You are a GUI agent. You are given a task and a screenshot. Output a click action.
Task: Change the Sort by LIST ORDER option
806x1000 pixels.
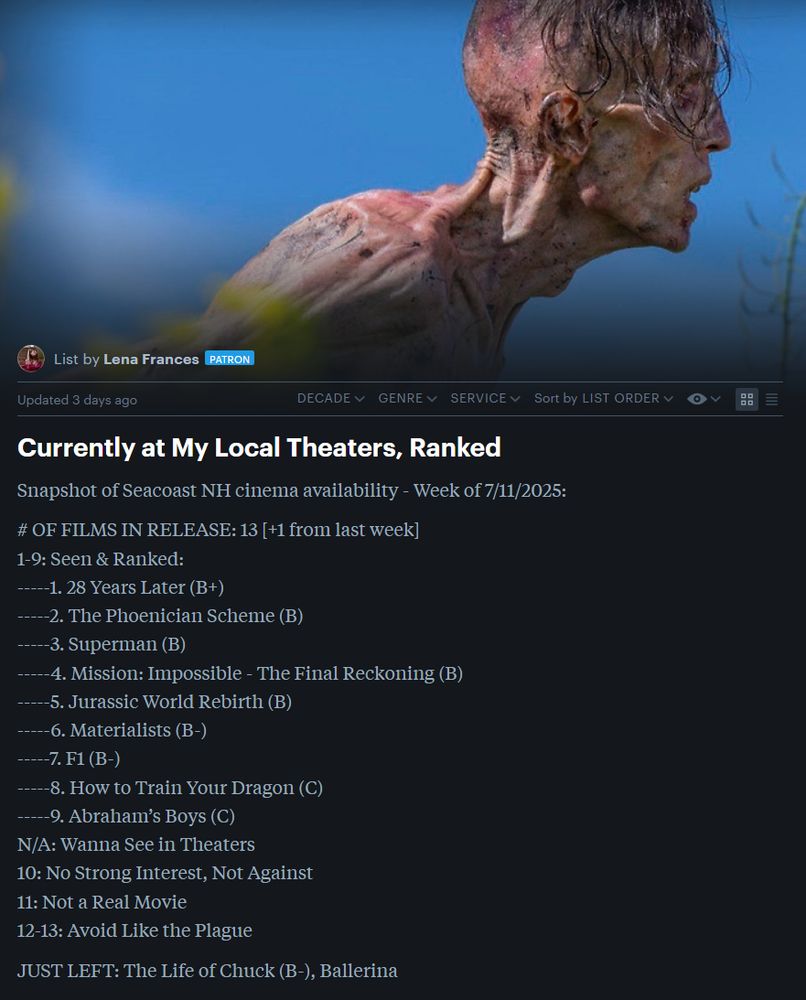point(603,398)
